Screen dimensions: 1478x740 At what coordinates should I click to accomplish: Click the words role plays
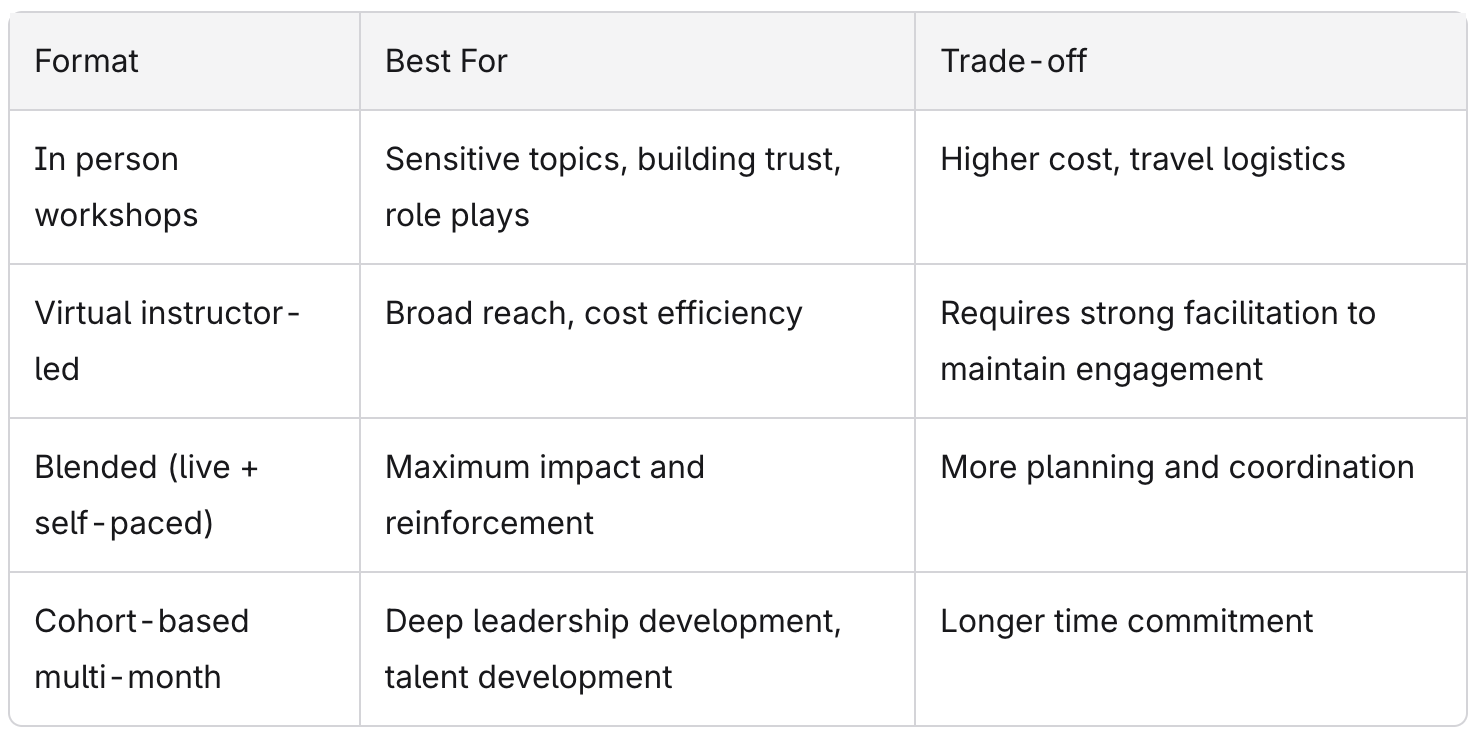(457, 216)
